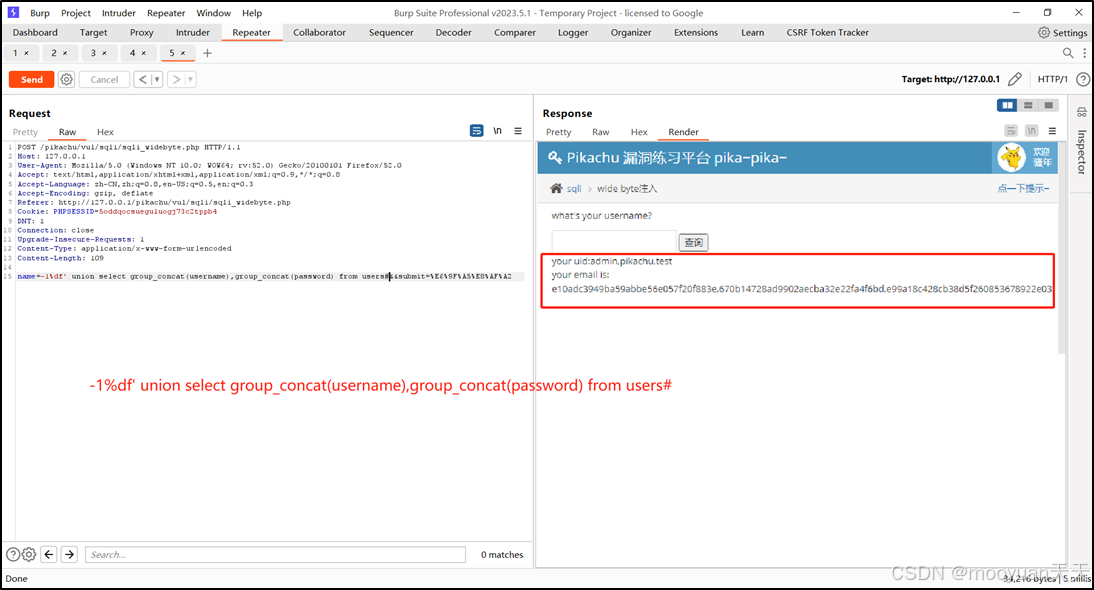1094x590 pixels.
Task: Open the Proxy tab
Action: coord(142,33)
